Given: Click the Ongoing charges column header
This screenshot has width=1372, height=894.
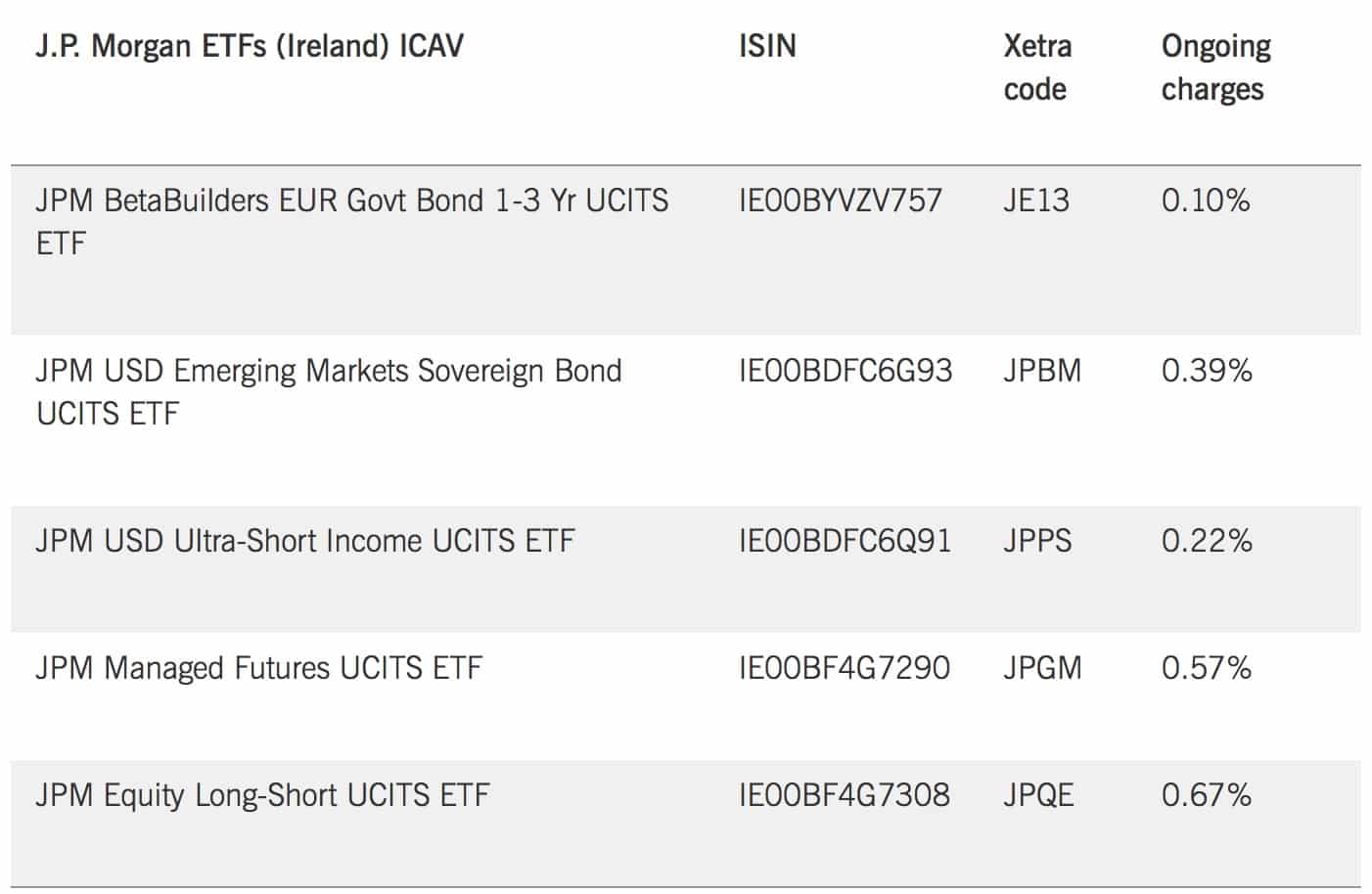Looking at the screenshot, I should (1215, 67).
